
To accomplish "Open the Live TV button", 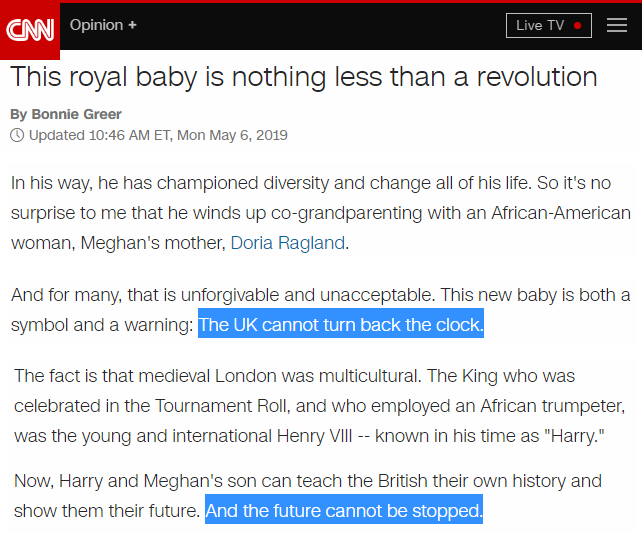I will (x=549, y=25).
